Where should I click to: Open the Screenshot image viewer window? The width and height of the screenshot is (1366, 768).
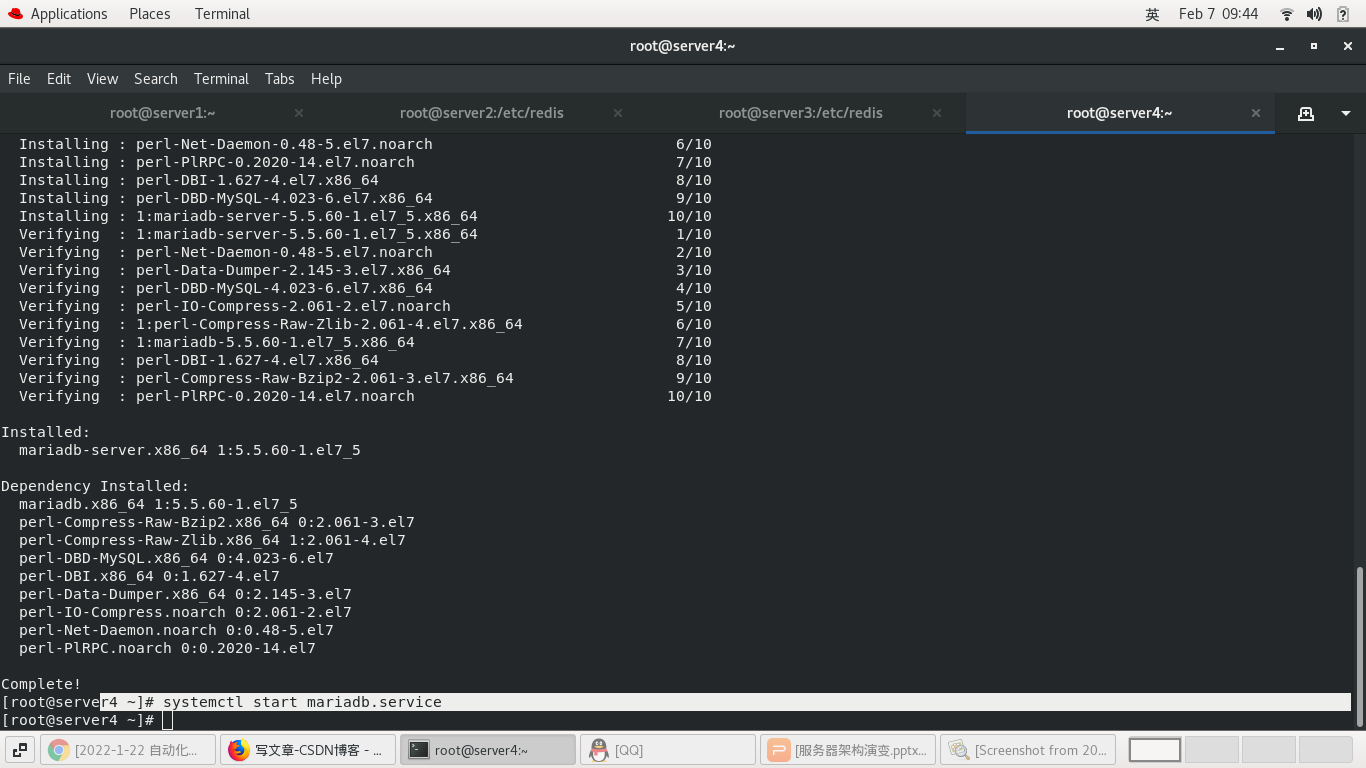[x=1027, y=749]
